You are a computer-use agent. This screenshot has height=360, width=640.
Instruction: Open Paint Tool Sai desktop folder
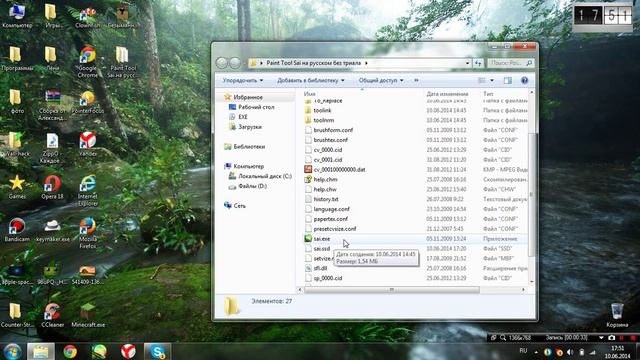tap(122, 62)
